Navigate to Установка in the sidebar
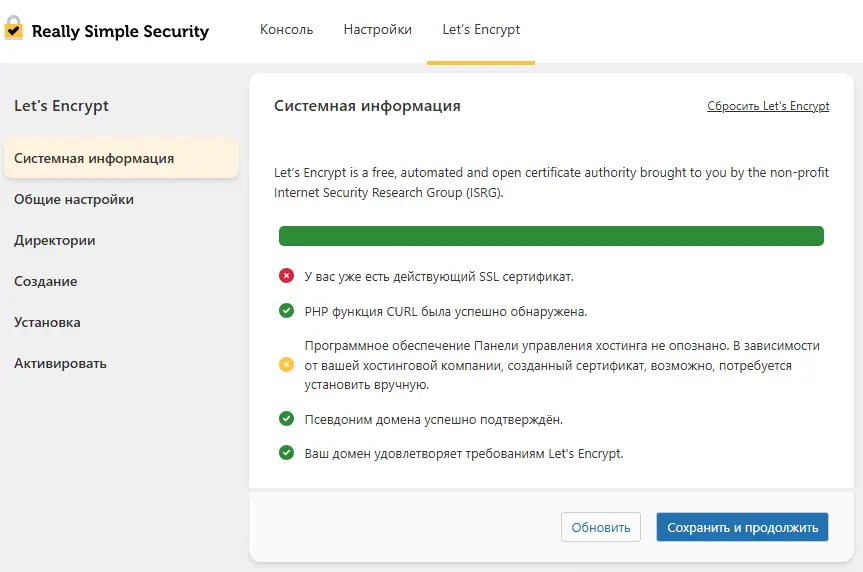This screenshot has height=572, width=863. coord(47,322)
